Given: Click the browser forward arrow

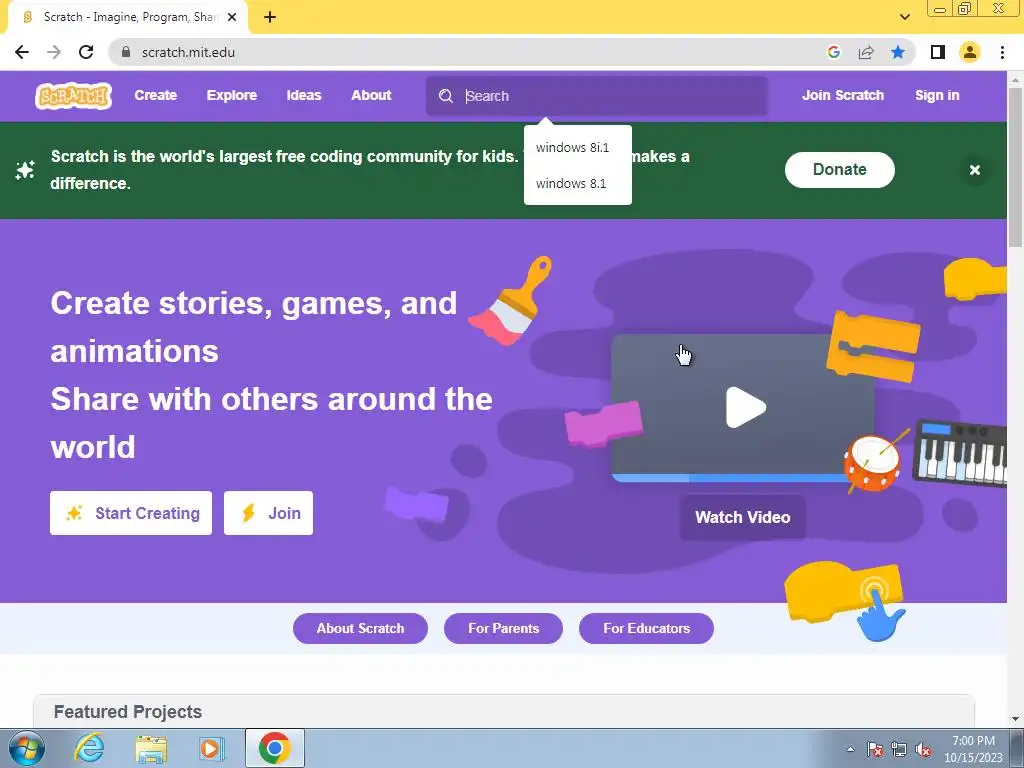Looking at the screenshot, I should 54,52.
